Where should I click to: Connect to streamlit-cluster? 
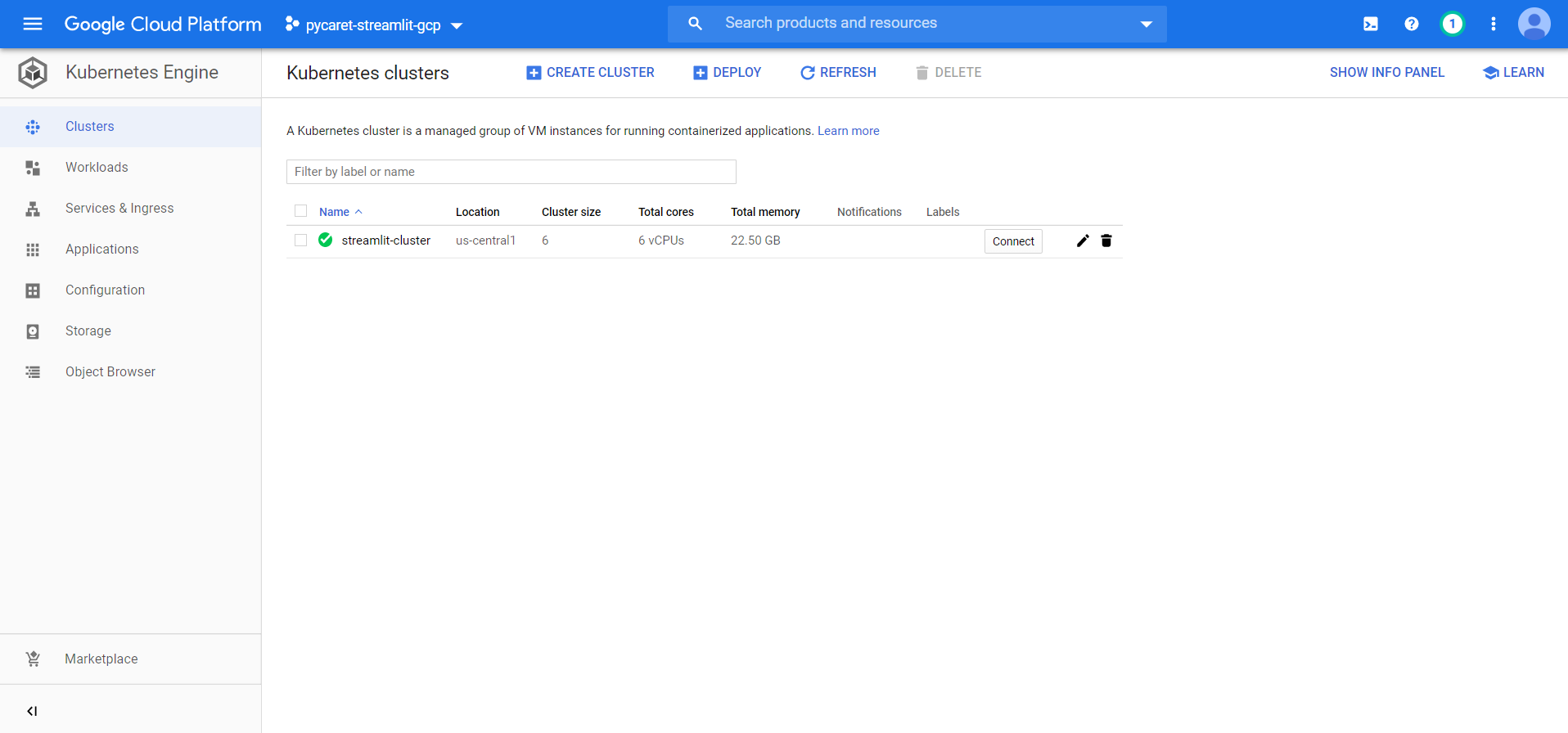pos(1013,241)
